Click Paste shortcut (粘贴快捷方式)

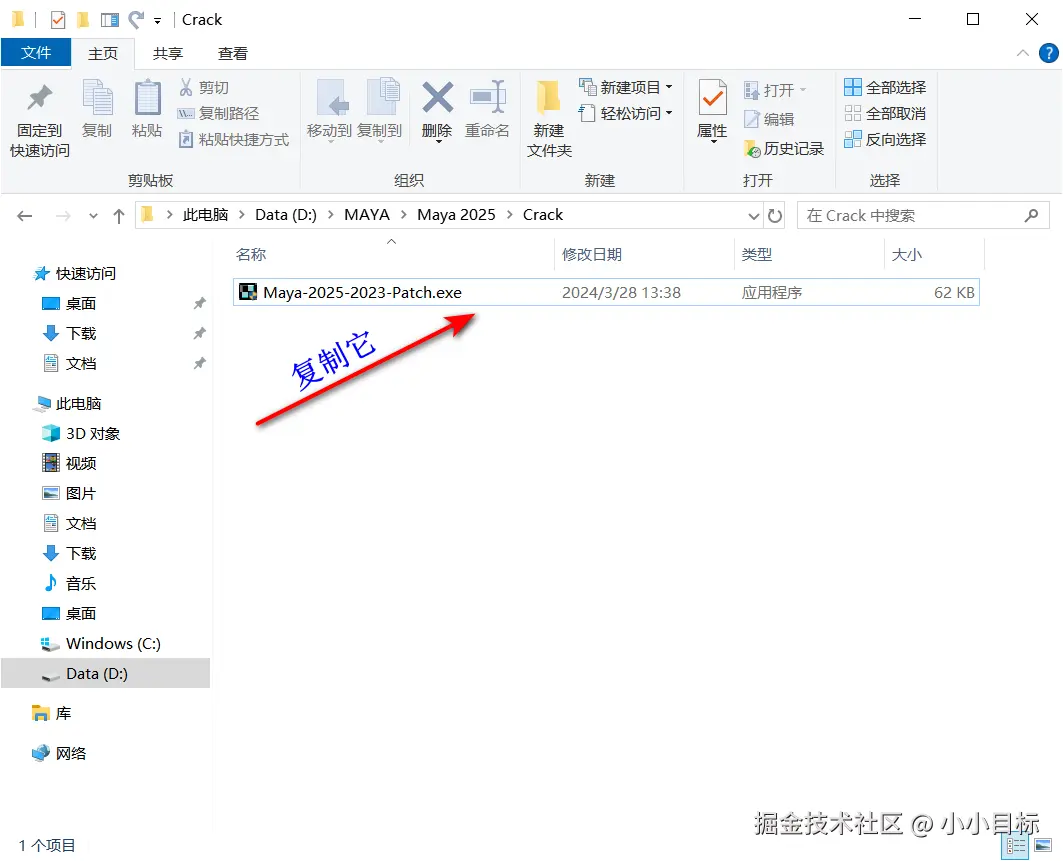[x=234, y=140]
